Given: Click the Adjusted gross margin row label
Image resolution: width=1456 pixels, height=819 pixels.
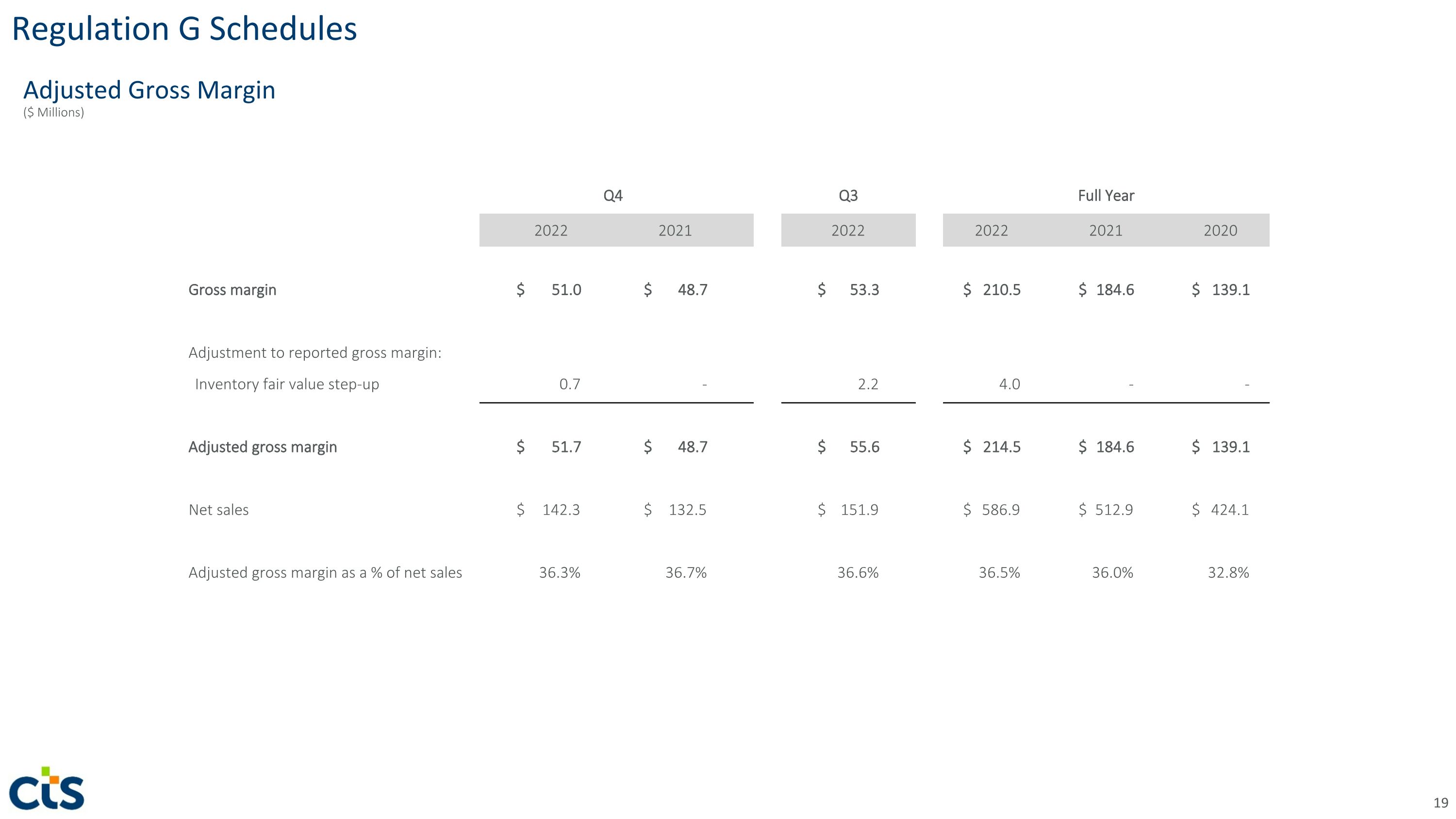Looking at the screenshot, I should pos(262,447).
